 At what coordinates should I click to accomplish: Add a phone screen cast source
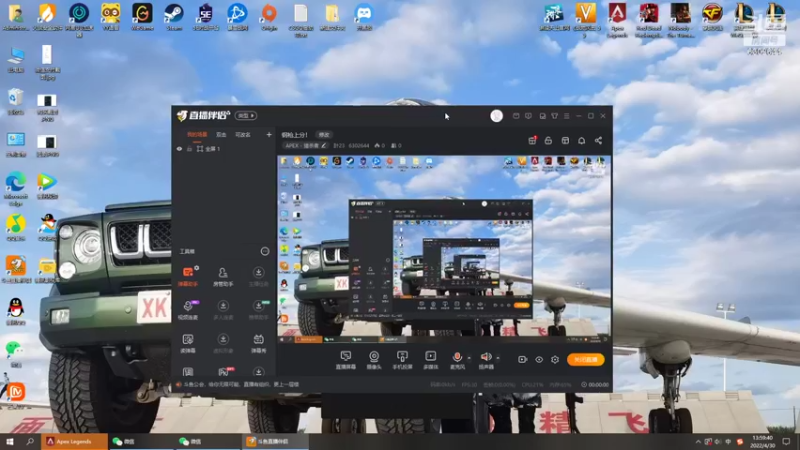[402, 360]
